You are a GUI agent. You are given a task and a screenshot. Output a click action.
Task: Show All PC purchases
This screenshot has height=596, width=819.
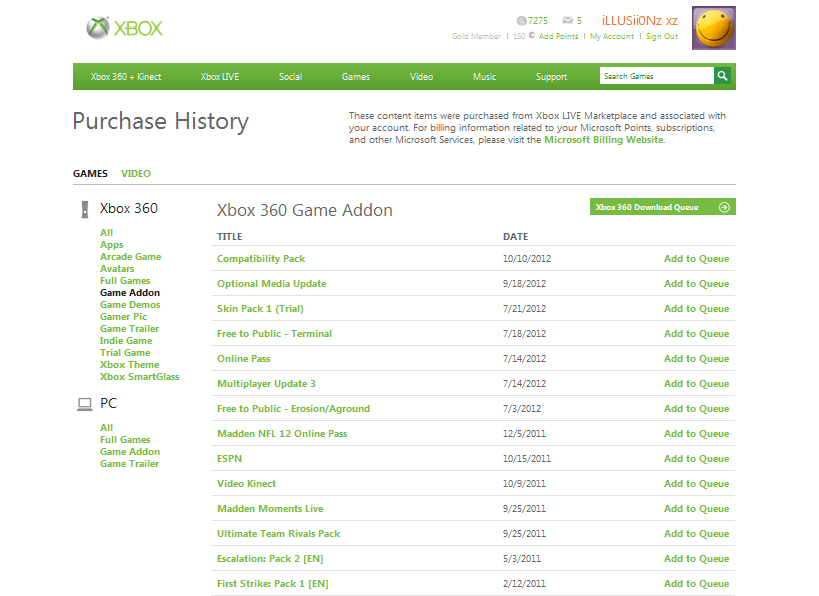click(x=107, y=427)
